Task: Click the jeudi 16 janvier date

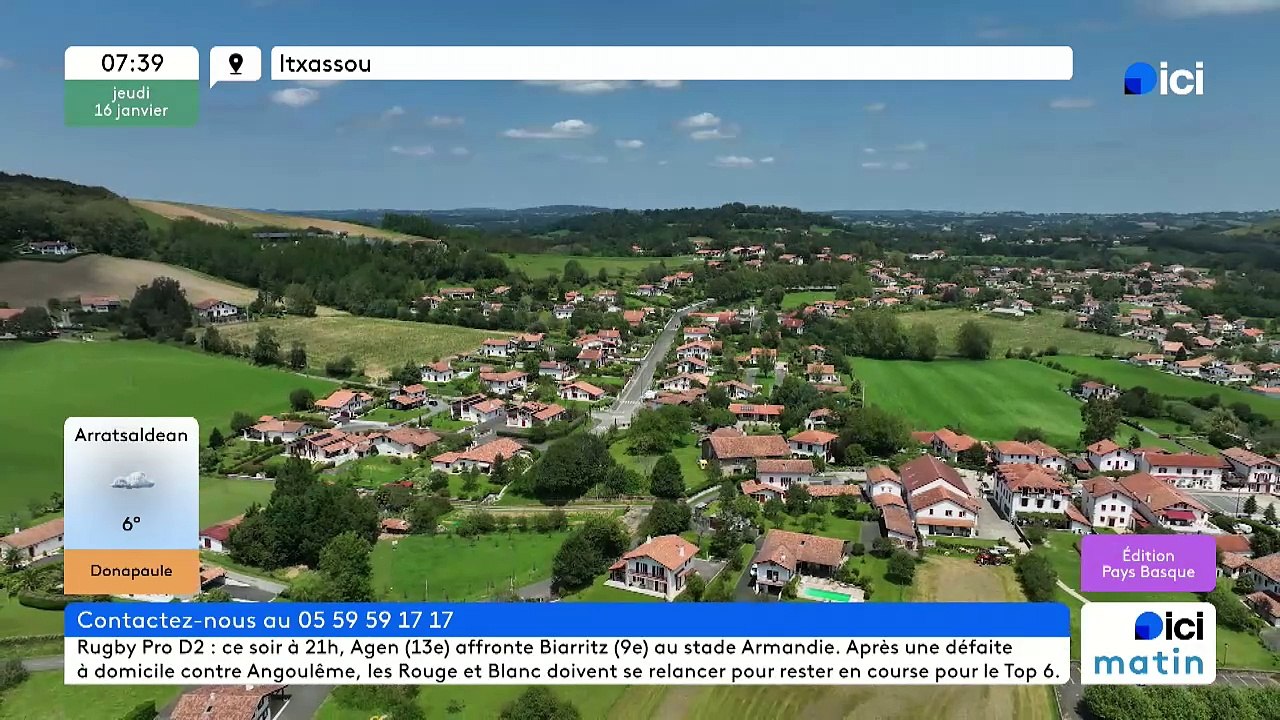Action: click(132, 102)
